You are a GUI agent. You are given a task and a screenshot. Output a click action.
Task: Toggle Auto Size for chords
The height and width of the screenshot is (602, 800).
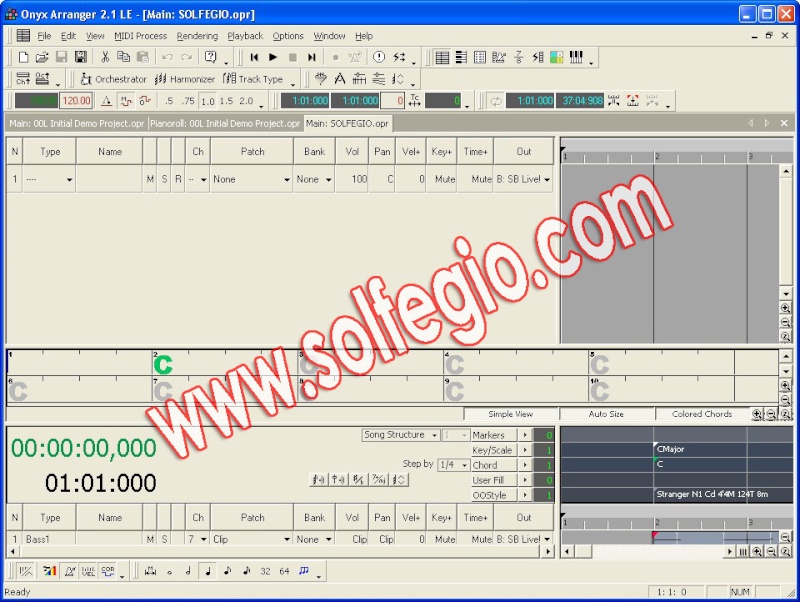pos(606,414)
